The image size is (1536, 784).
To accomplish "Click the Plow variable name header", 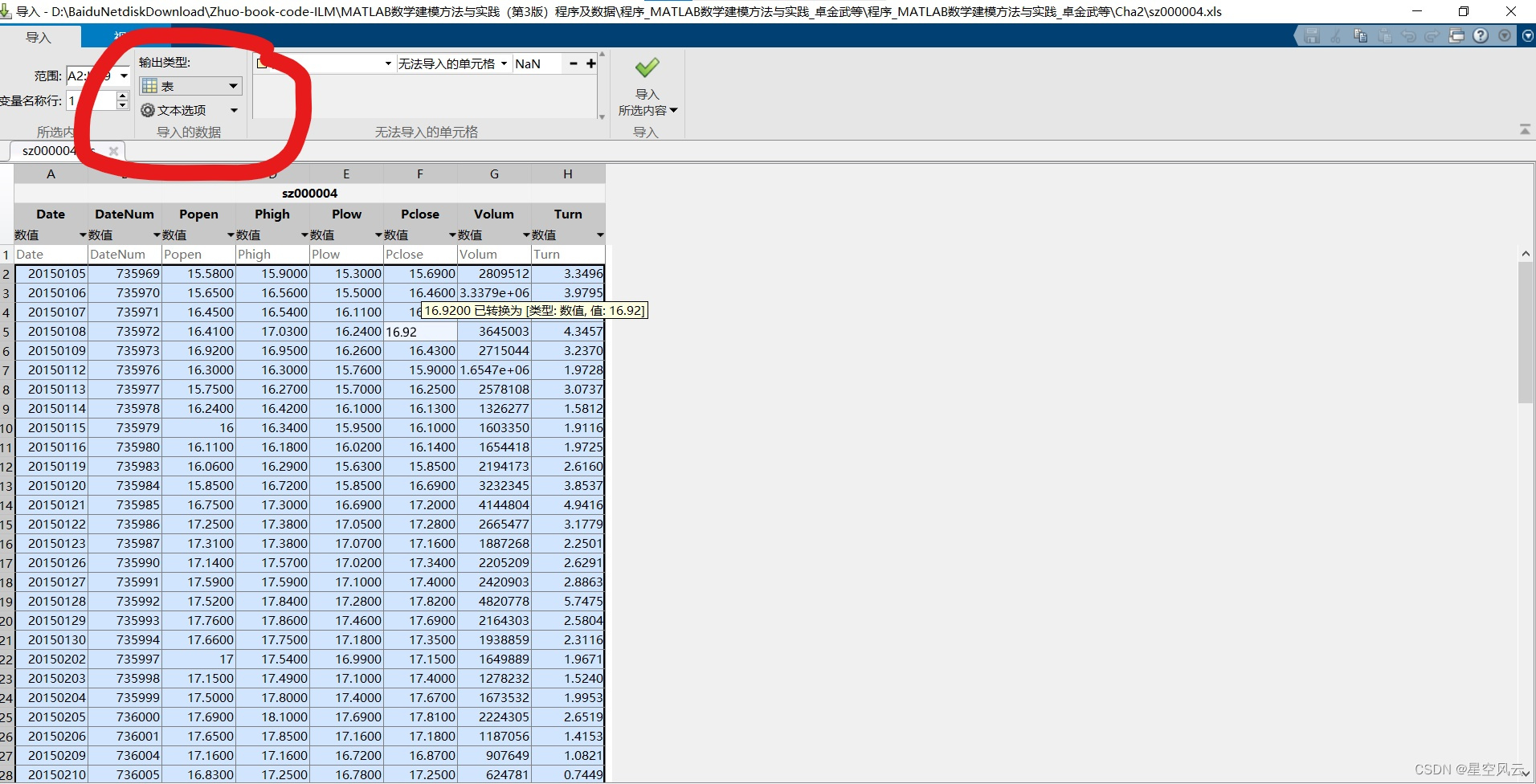I will click(x=346, y=214).
